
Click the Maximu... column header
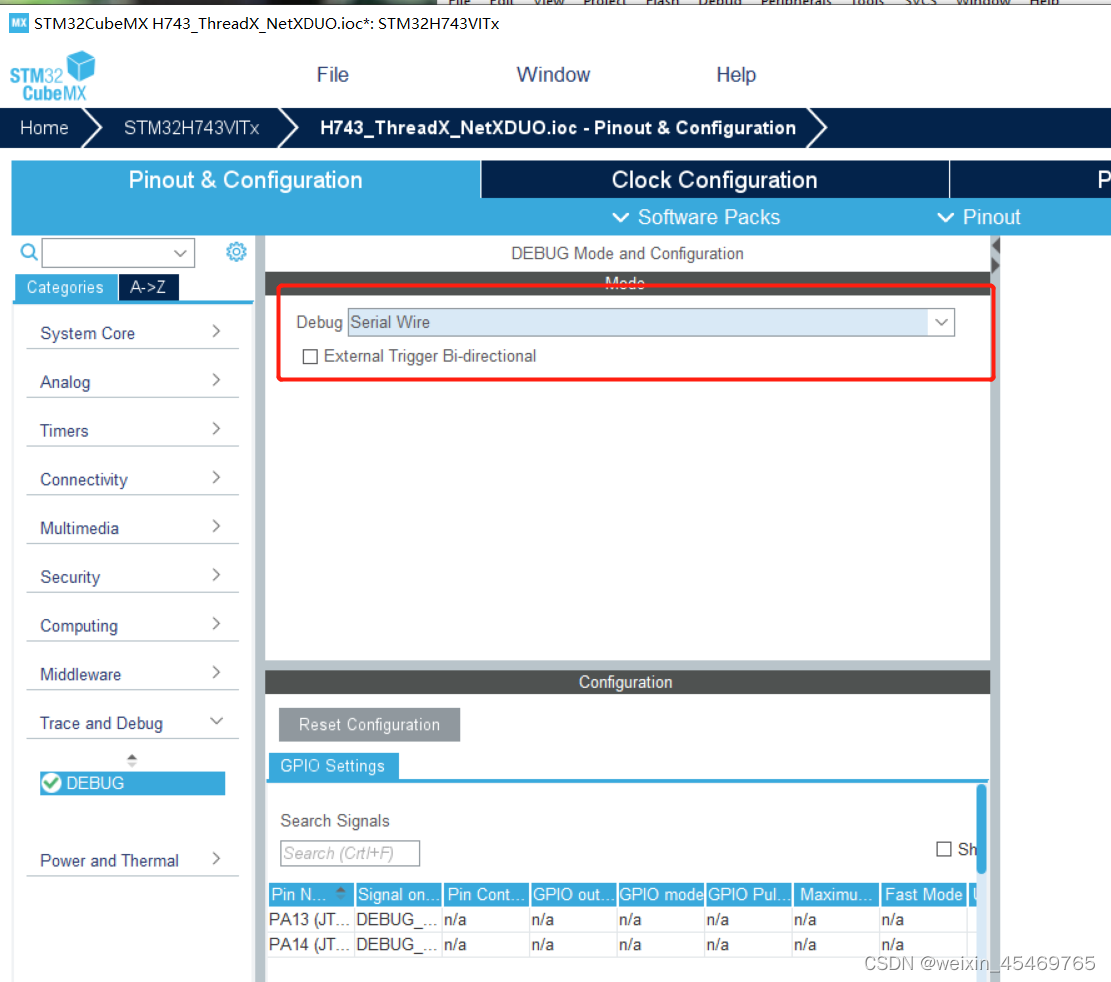tap(836, 895)
